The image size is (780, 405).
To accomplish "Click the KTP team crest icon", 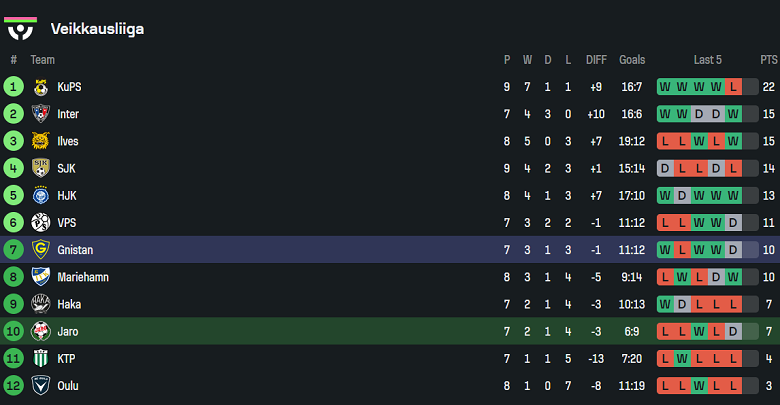I will (x=41, y=358).
